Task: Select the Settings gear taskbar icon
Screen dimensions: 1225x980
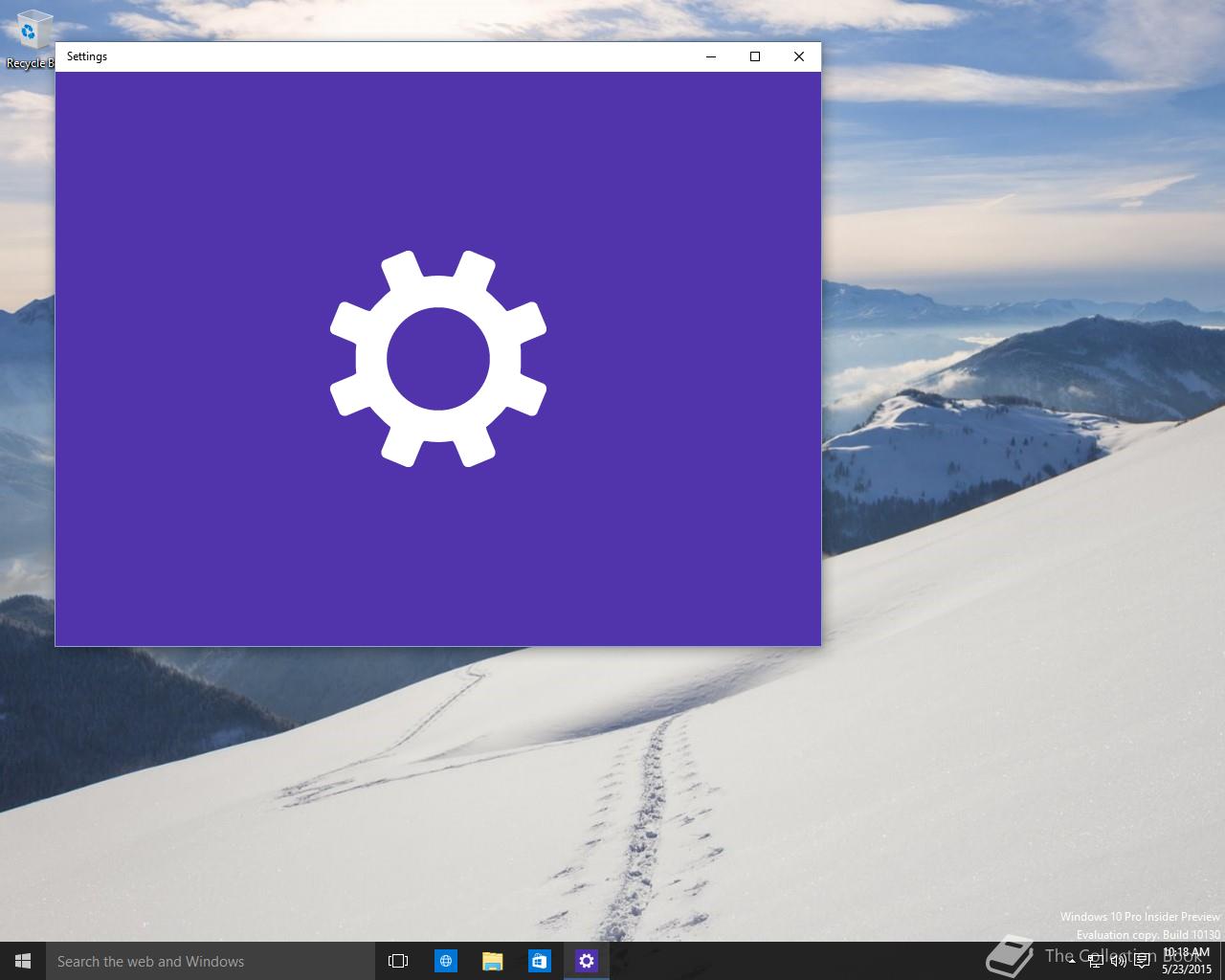Action: (586, 961)
